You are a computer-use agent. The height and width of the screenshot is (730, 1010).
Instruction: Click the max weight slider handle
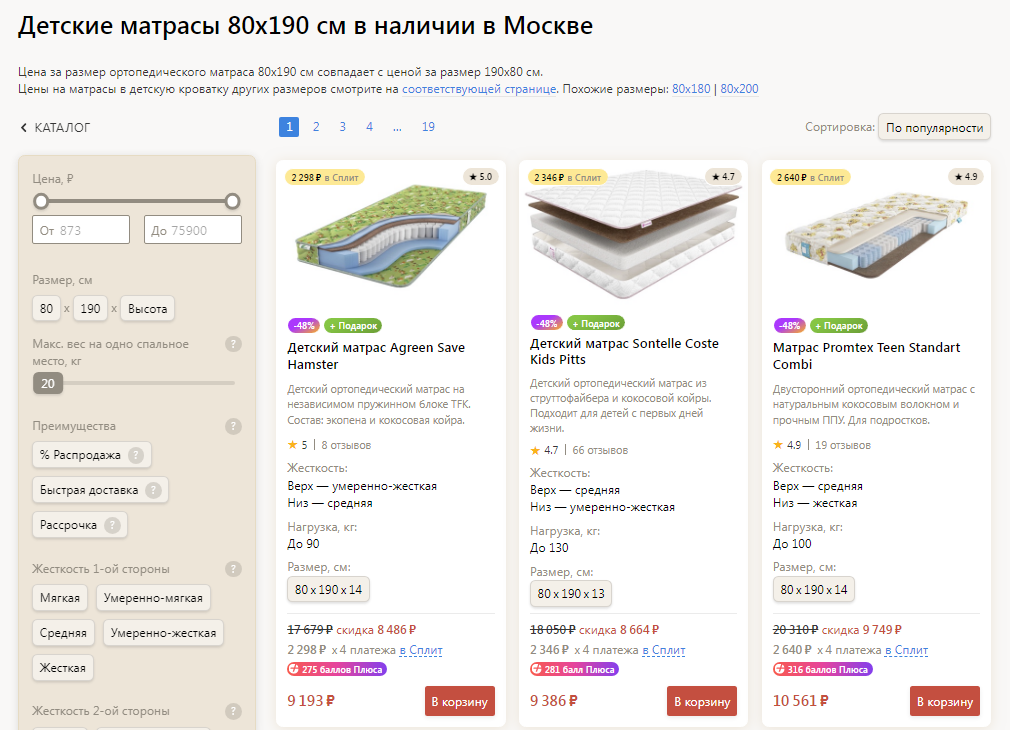pyautogui.click(x=48, y=382)
